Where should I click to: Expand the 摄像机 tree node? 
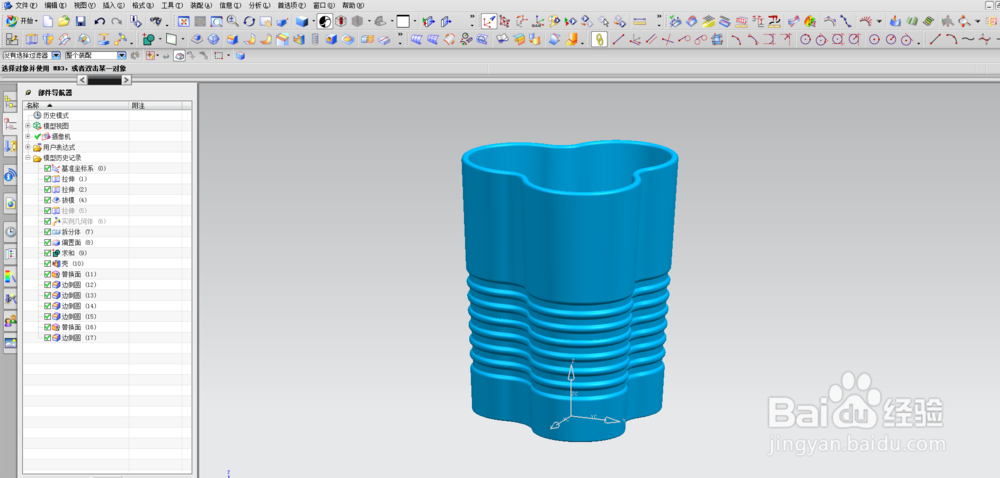point(27,136)
